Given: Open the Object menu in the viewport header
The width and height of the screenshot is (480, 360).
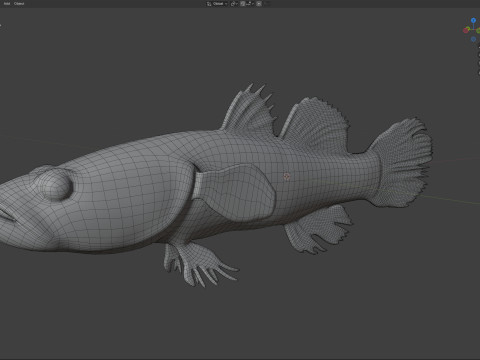Looking at the screenshot, I should [x=19, y=4].
